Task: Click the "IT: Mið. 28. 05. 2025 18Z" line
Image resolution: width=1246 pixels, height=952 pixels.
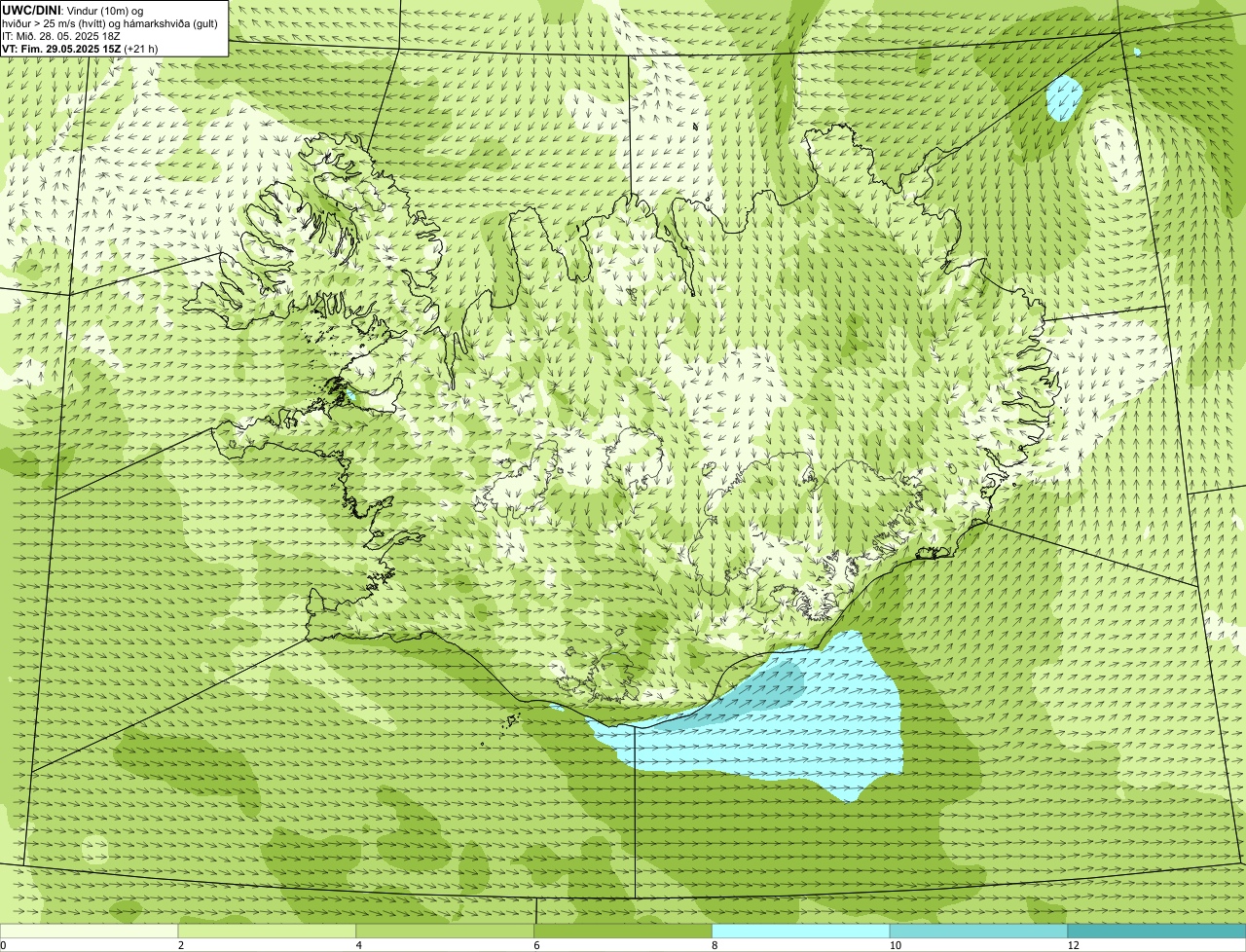Action: [x=61, y=35]
